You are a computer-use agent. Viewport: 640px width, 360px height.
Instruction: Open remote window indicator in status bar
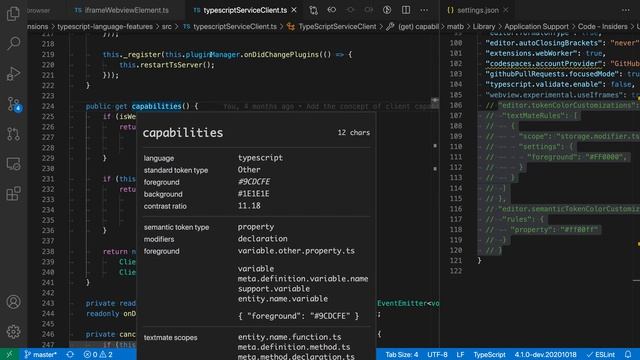[9, 354]
